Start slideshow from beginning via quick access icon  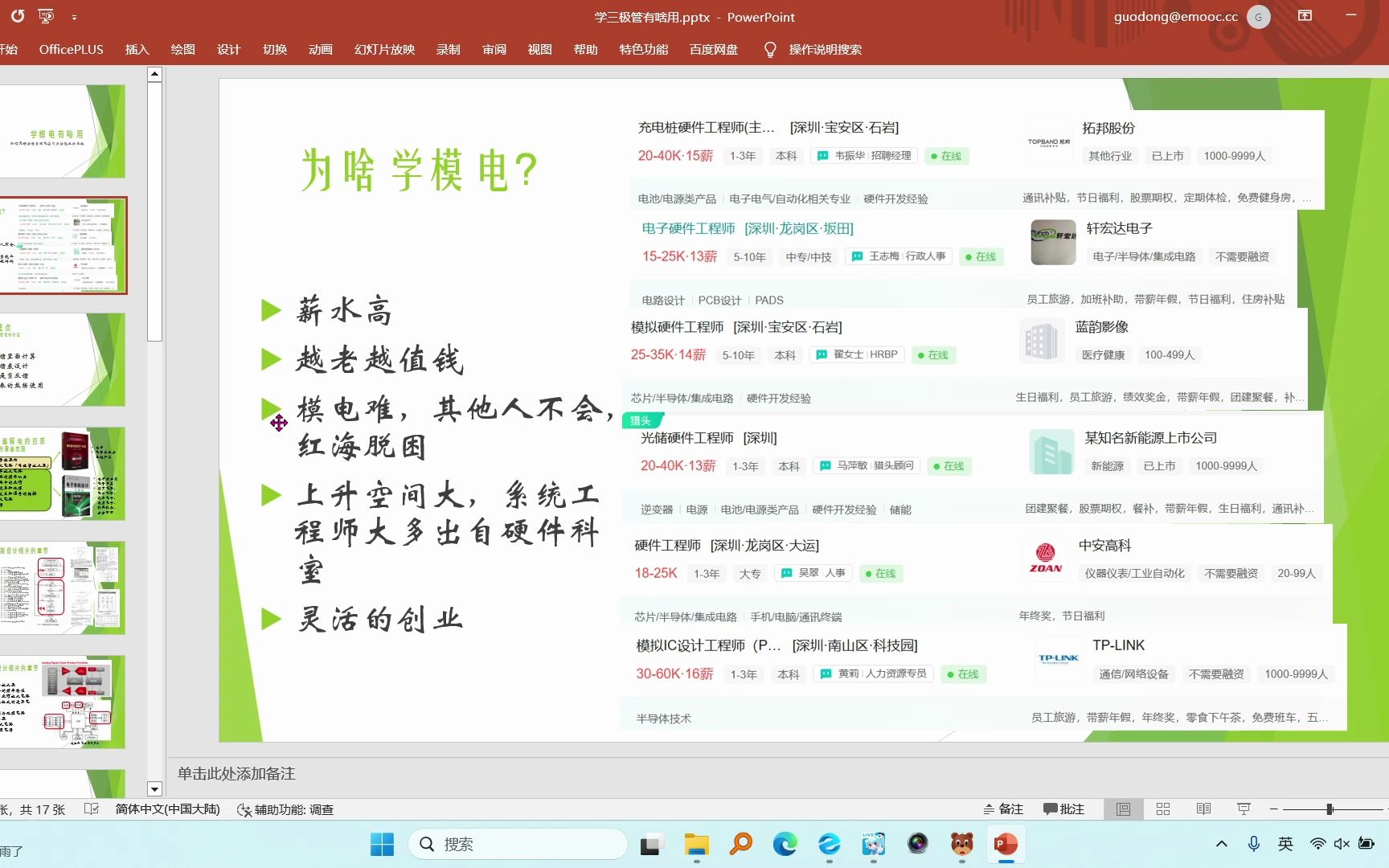(x=46, y=16)
